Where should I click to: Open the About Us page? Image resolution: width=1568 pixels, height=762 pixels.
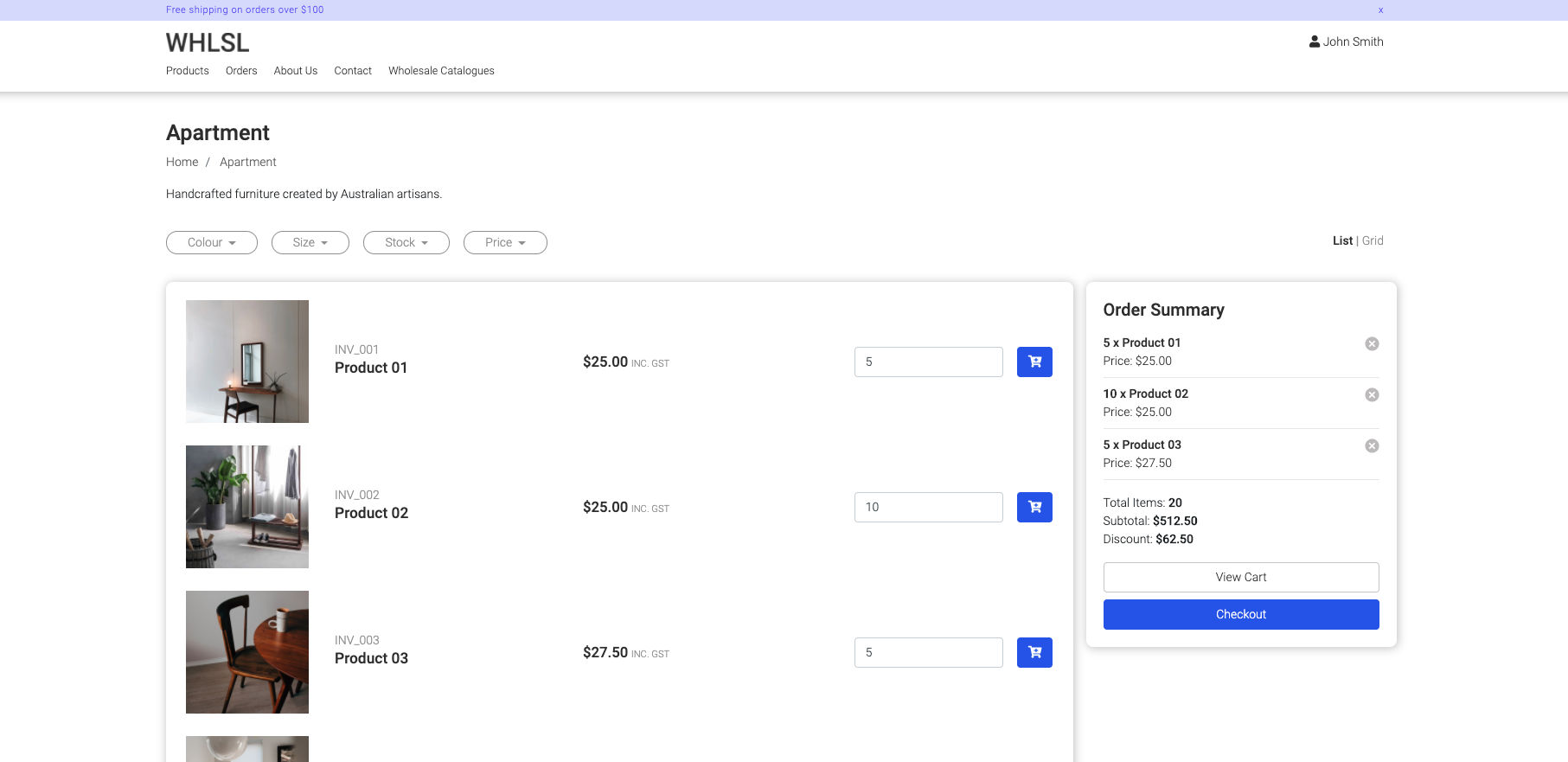tap(296, 71)
